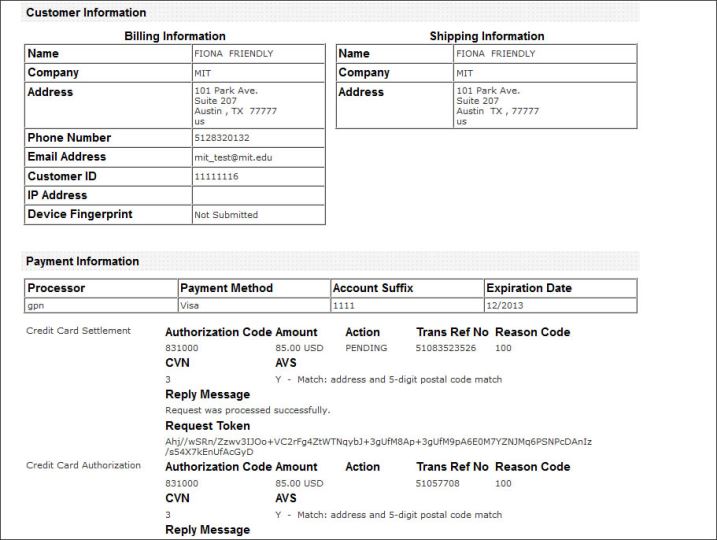
Task: Click the expiration date 12/2013
Action: coord(502,305)
